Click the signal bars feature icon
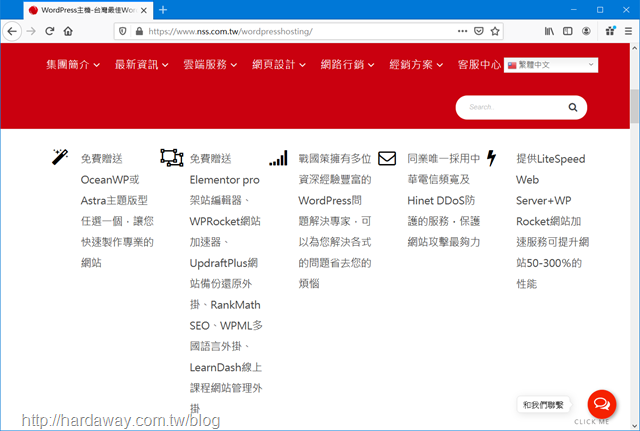 (x=278, y=158)
